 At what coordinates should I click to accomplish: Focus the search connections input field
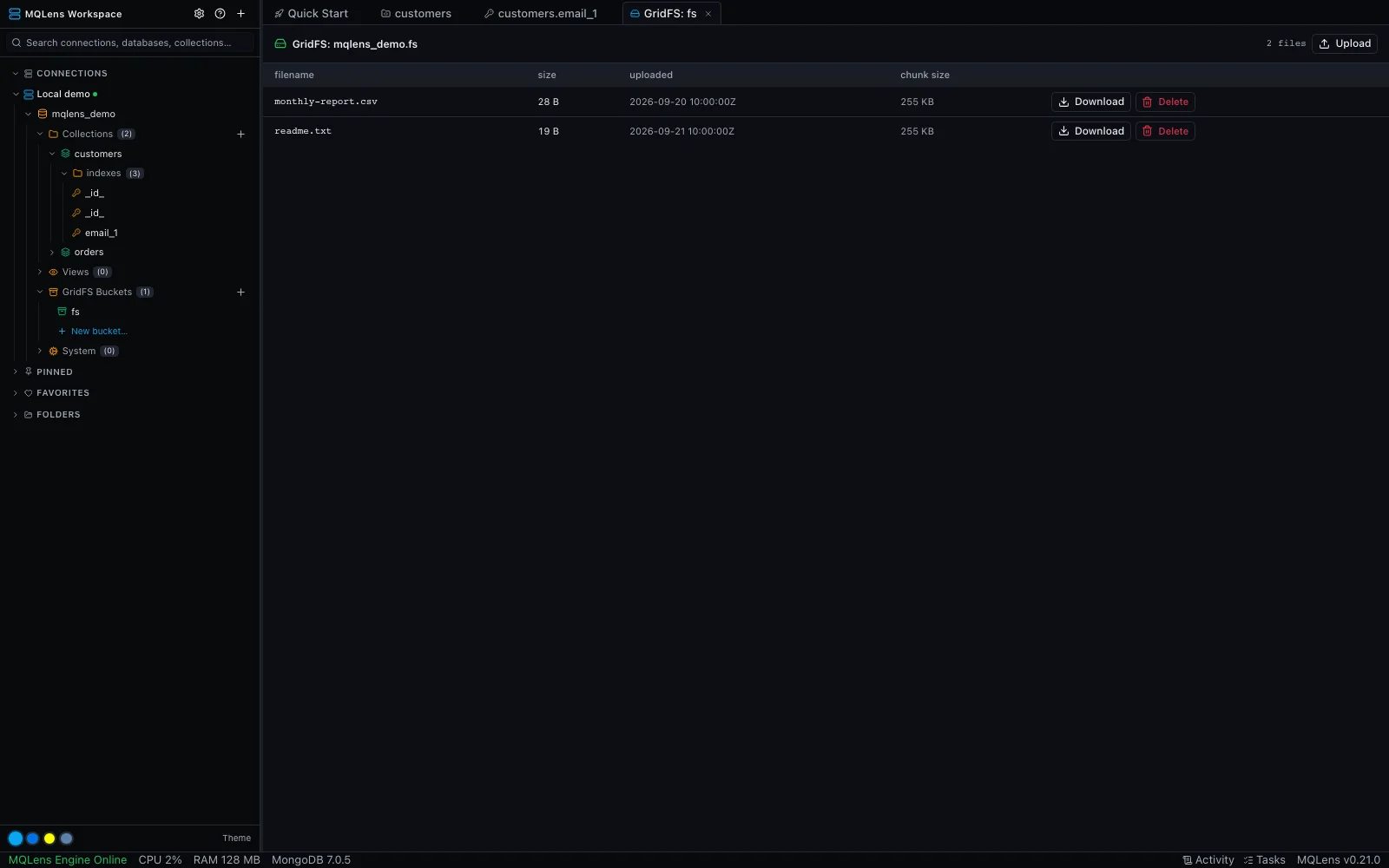click(131, 43)
